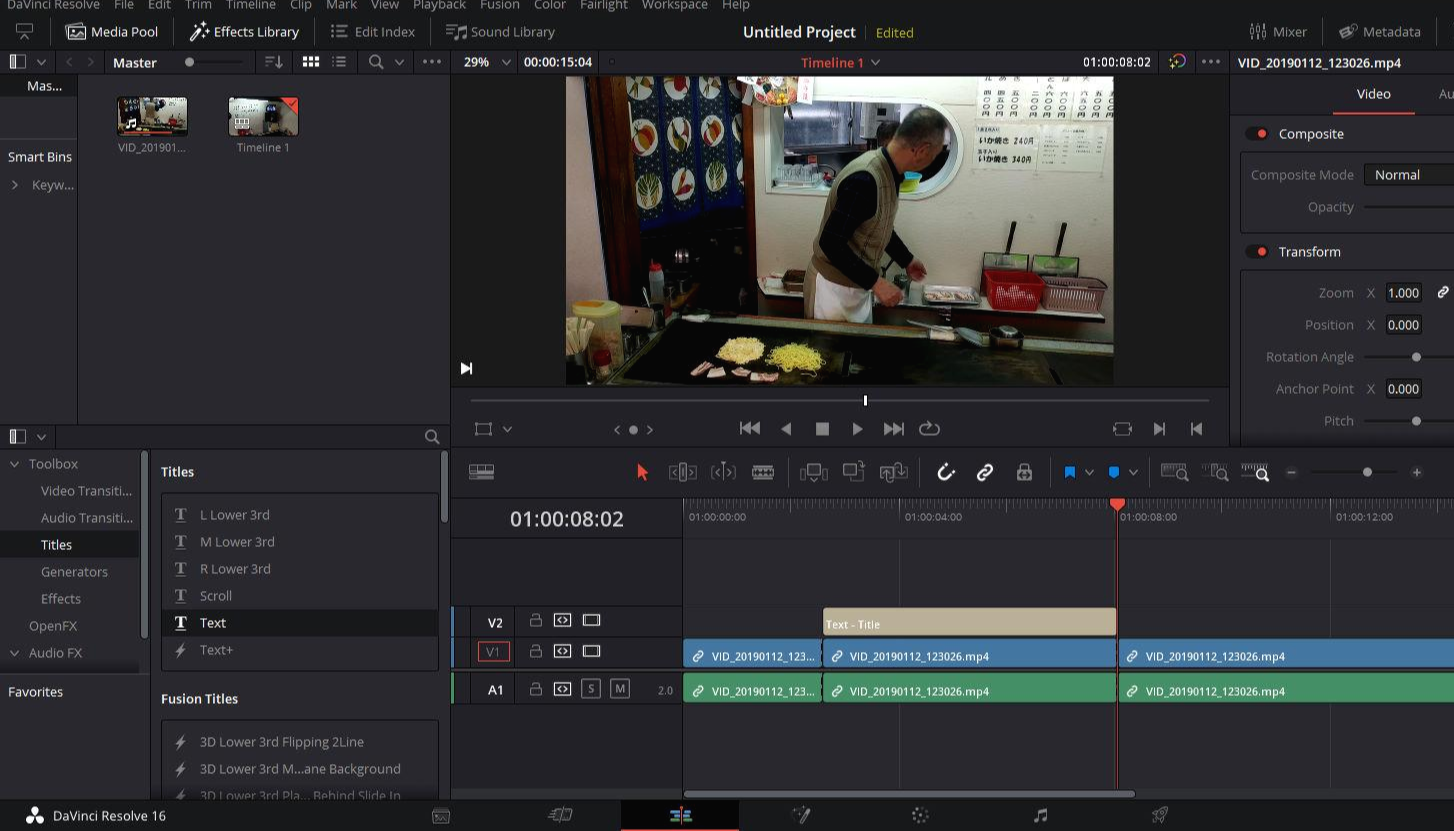Toggle Loop playback icon
Viewport: 1454px width, 831px height.
929,429
